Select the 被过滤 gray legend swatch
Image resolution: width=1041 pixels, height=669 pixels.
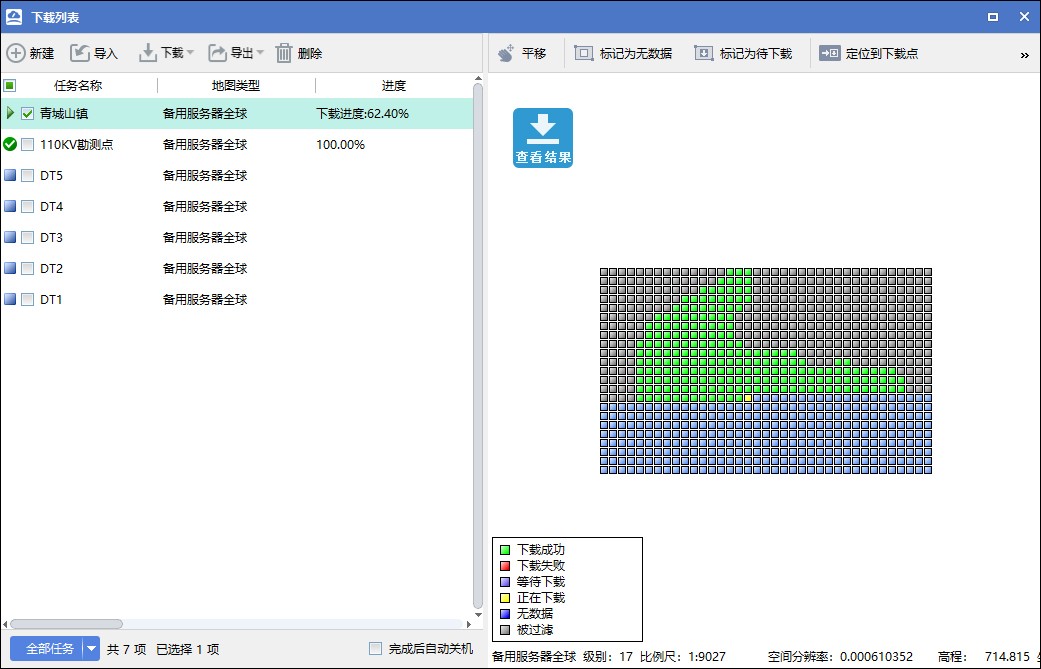tap(505, 630)
